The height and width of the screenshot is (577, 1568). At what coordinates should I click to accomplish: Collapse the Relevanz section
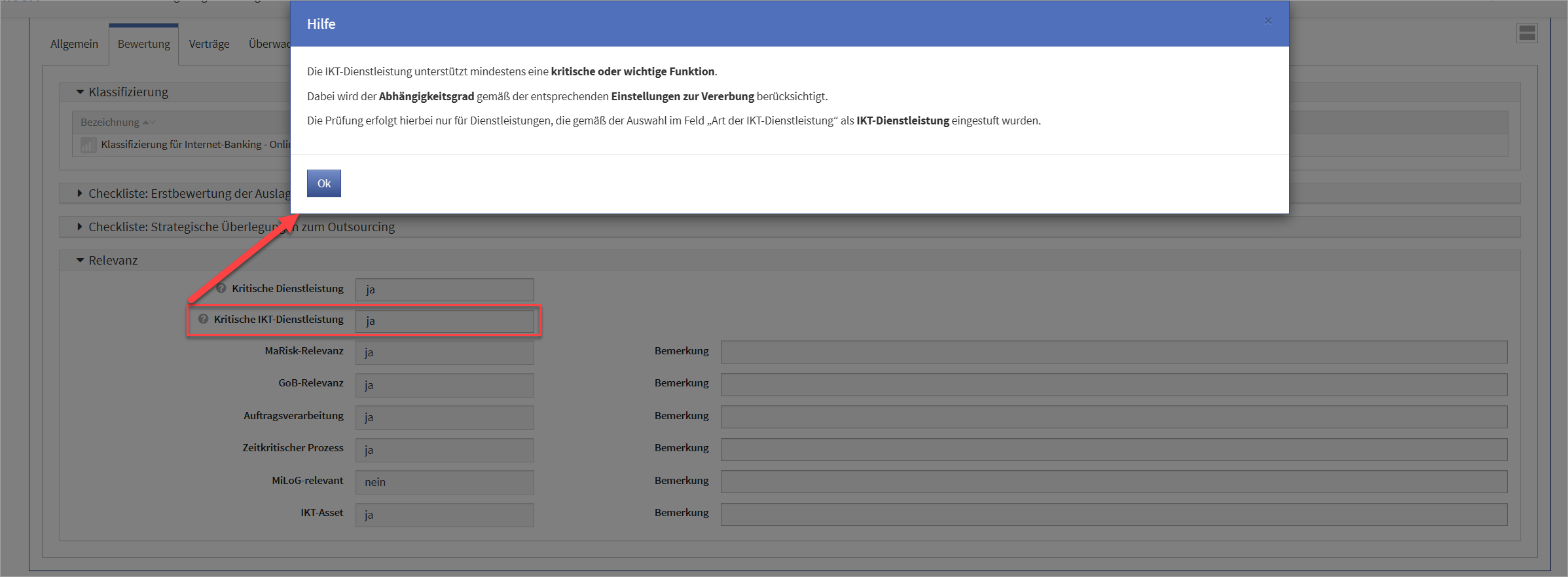(x=80, y=260)
